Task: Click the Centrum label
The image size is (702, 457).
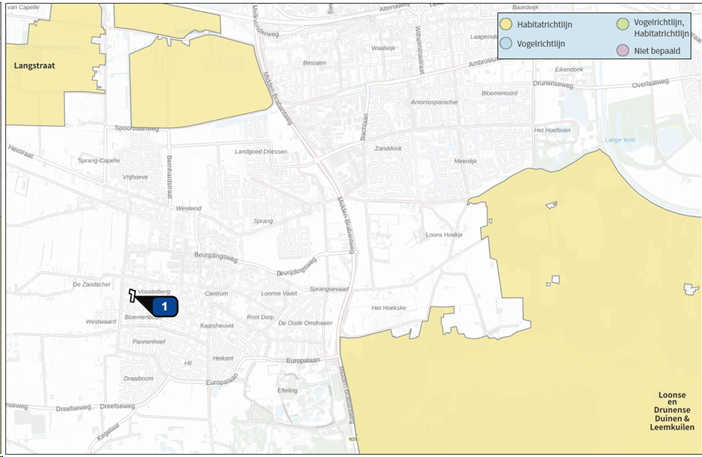Action: coord(216,294)
